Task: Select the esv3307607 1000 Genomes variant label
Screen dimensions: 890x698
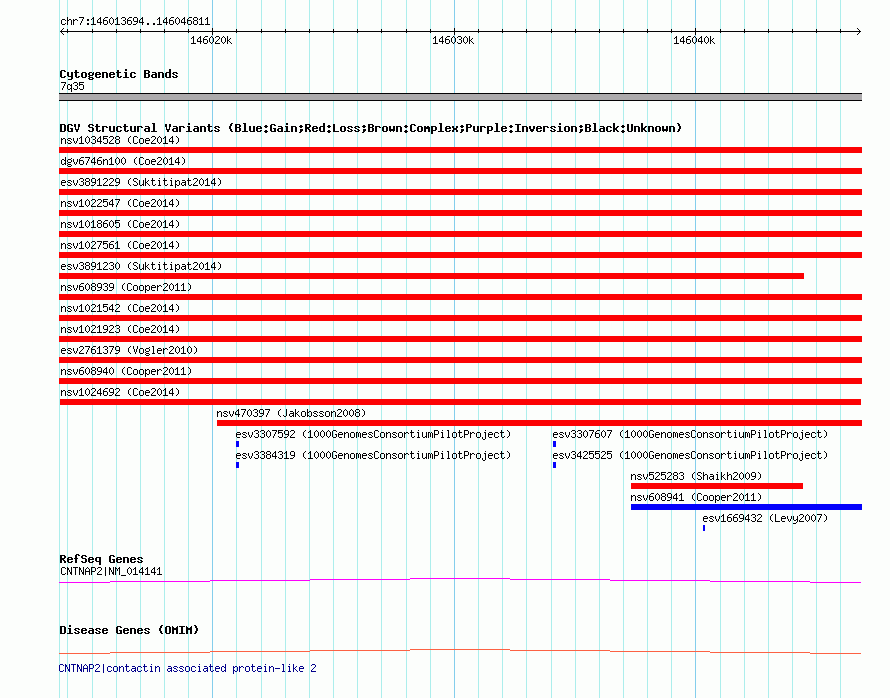Action: pyautogui.click(x=690, y=434)
